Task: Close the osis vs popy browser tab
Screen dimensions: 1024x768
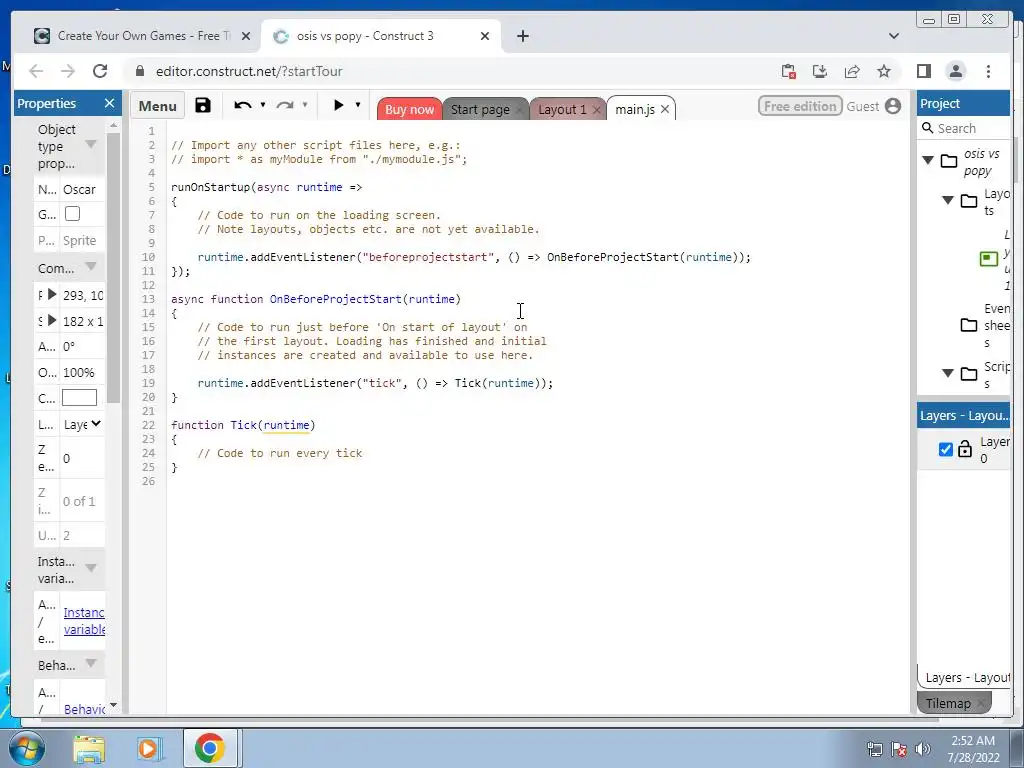Action: pyautogui.click(x=485, y=36)
